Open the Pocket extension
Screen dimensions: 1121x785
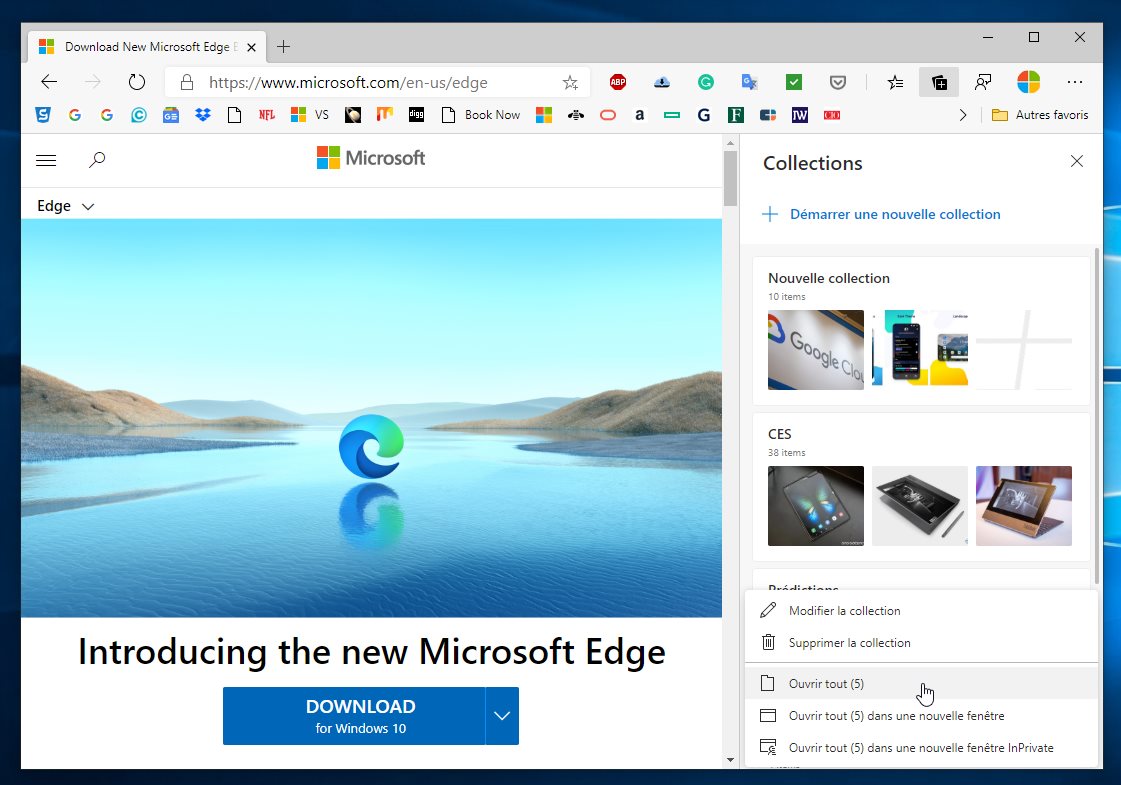(x=838, y=82)
